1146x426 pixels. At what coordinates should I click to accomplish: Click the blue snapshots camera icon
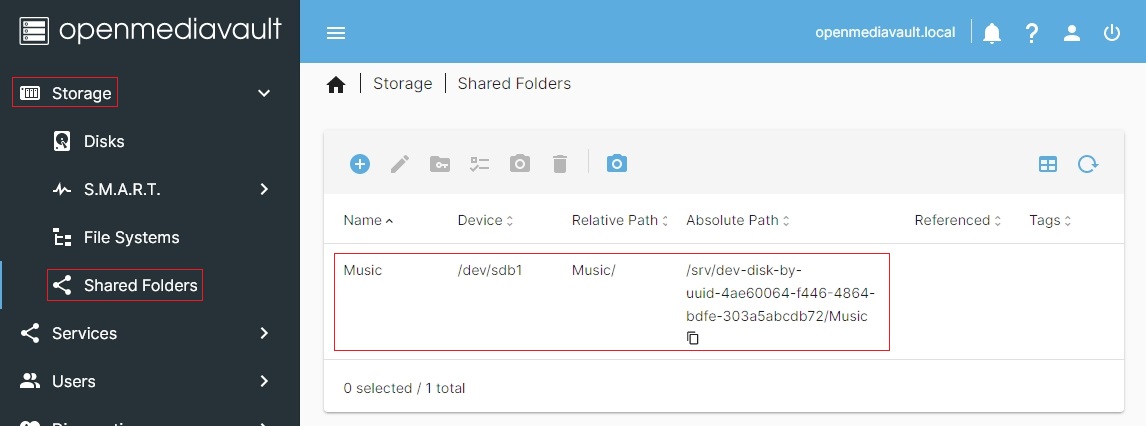click(617, 164)
